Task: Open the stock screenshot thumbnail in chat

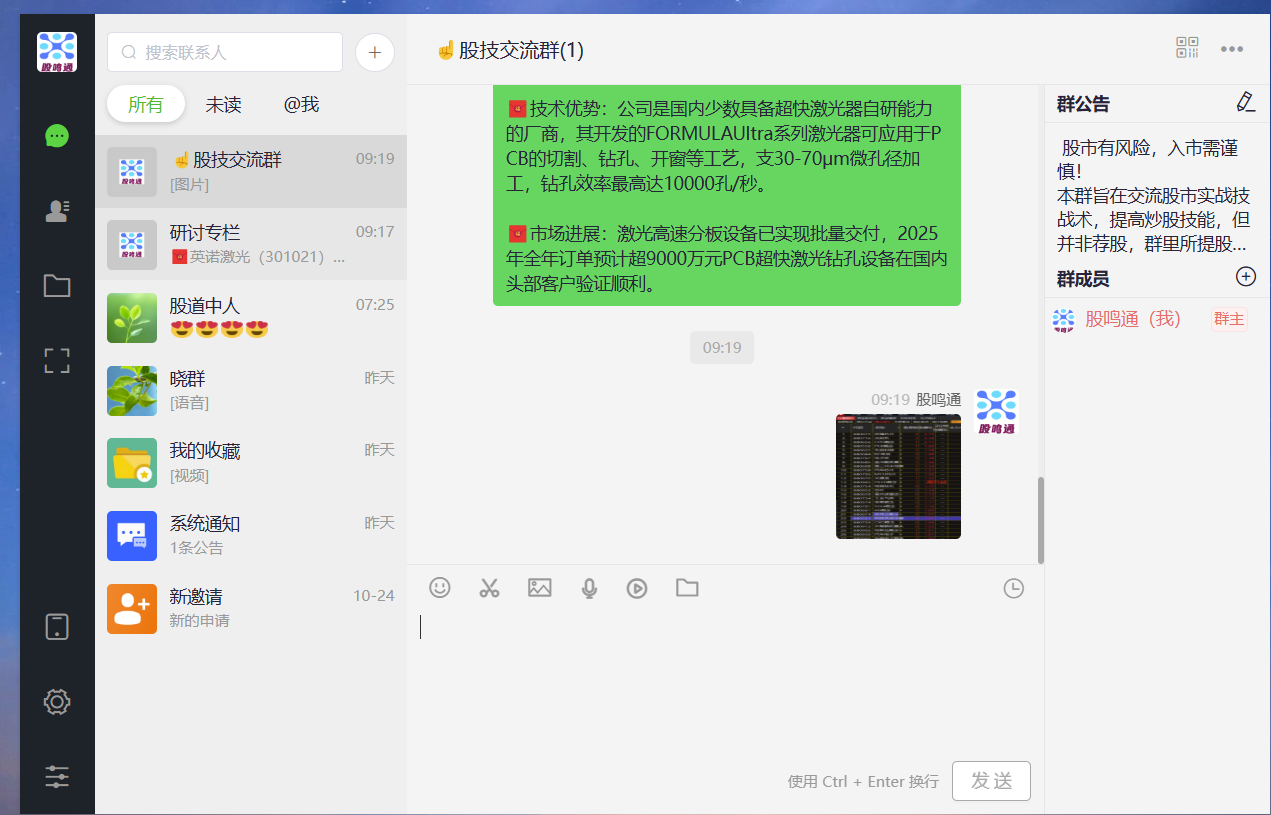Action: pos(897,476)
